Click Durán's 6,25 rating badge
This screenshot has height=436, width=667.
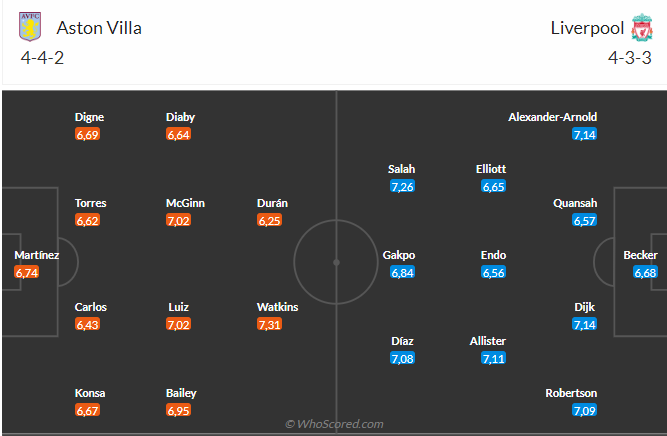coord(269,220)
